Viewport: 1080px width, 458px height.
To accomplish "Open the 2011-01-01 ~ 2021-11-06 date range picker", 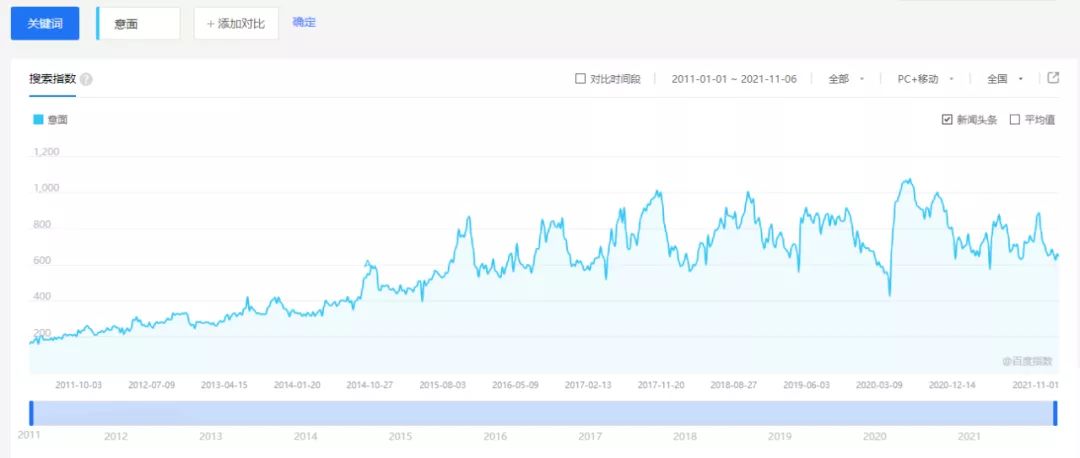I will pyautogui.click(x=733, y=79).
